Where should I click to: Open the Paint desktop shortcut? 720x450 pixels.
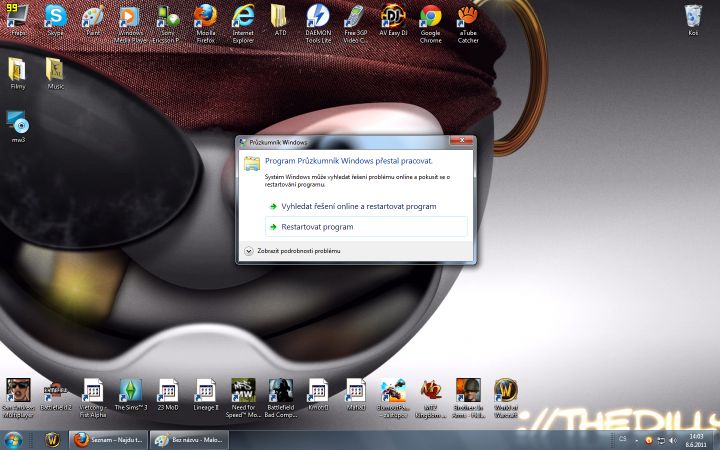(93, 21)
